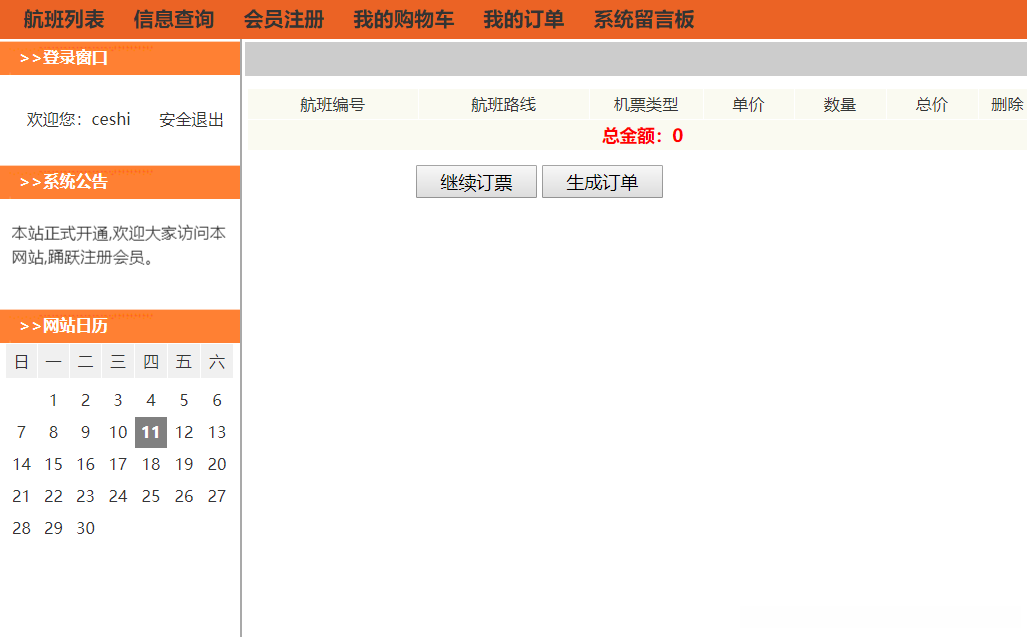Select day 9 in calendar
Image resolution: width=1027 pixels, height=637 pixels.
(85, 432)
